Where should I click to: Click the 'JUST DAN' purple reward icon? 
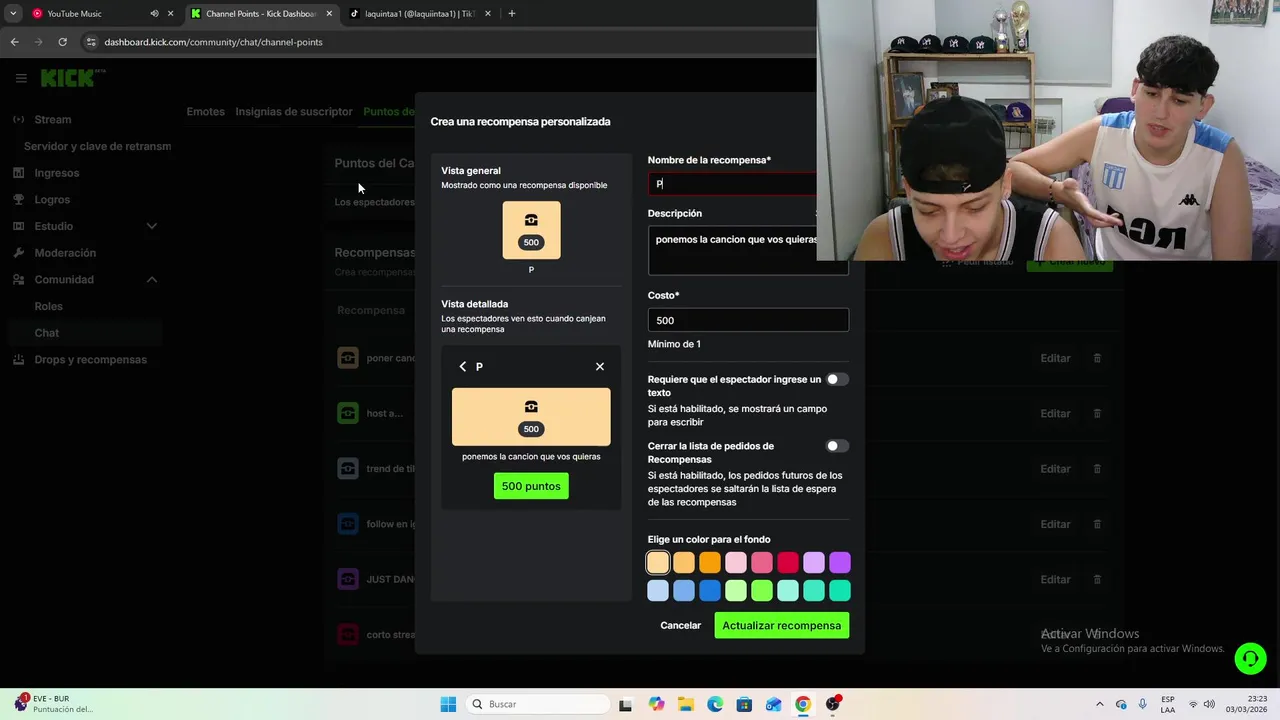[x=348, y=580]
